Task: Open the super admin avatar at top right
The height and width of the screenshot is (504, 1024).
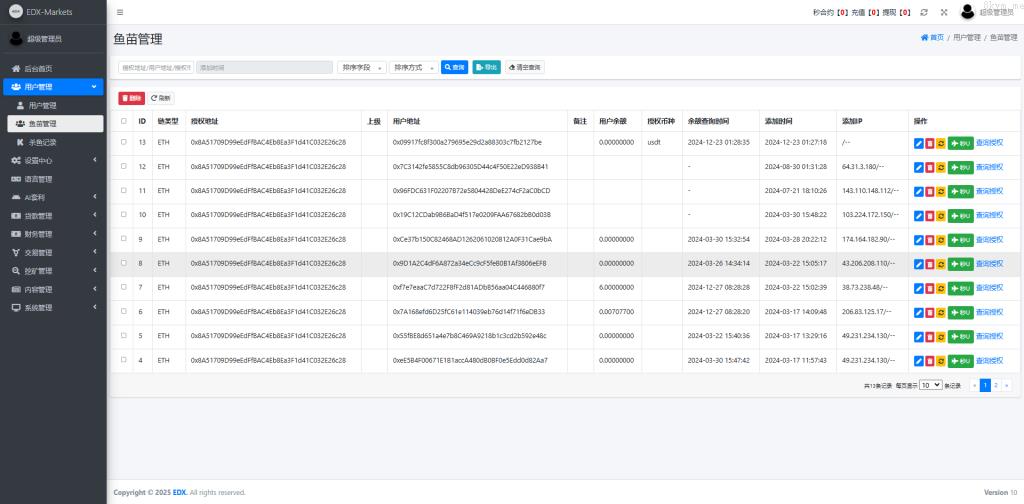Action: pos(967,12)
